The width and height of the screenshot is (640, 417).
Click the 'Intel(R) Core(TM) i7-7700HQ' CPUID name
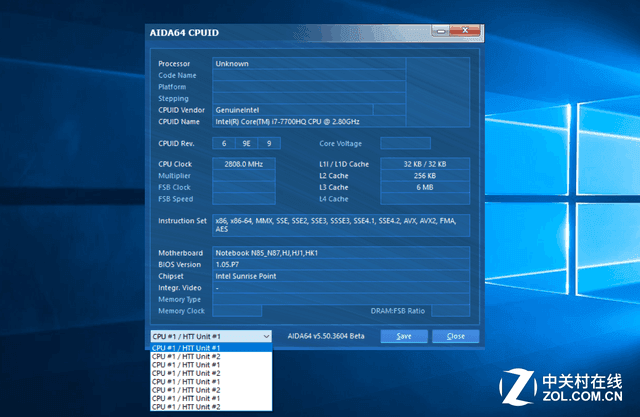(x=287, y=122)
